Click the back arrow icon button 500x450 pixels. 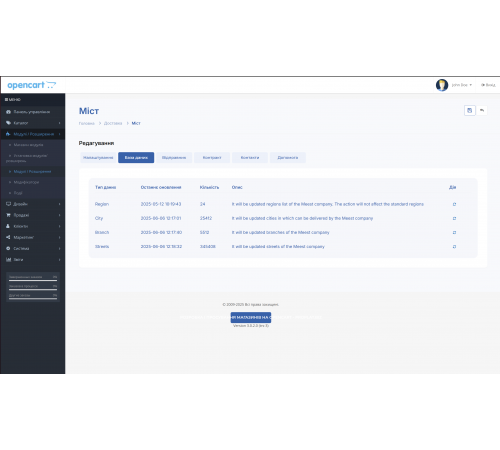click(482, 110)
